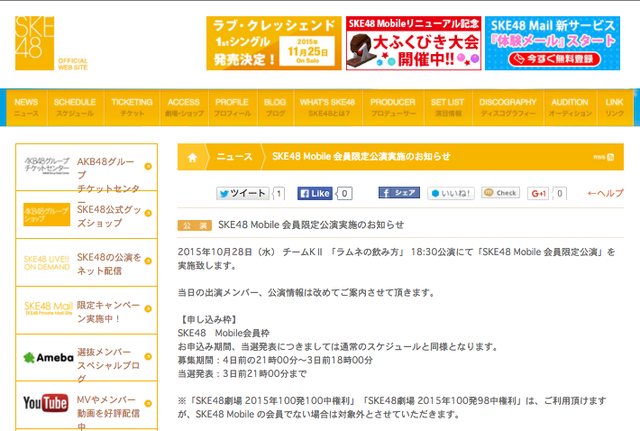Image resolution: width=640 pixels, height=431 pixels.
Task: Click the Facebook Like button
Action: (315, 193)
